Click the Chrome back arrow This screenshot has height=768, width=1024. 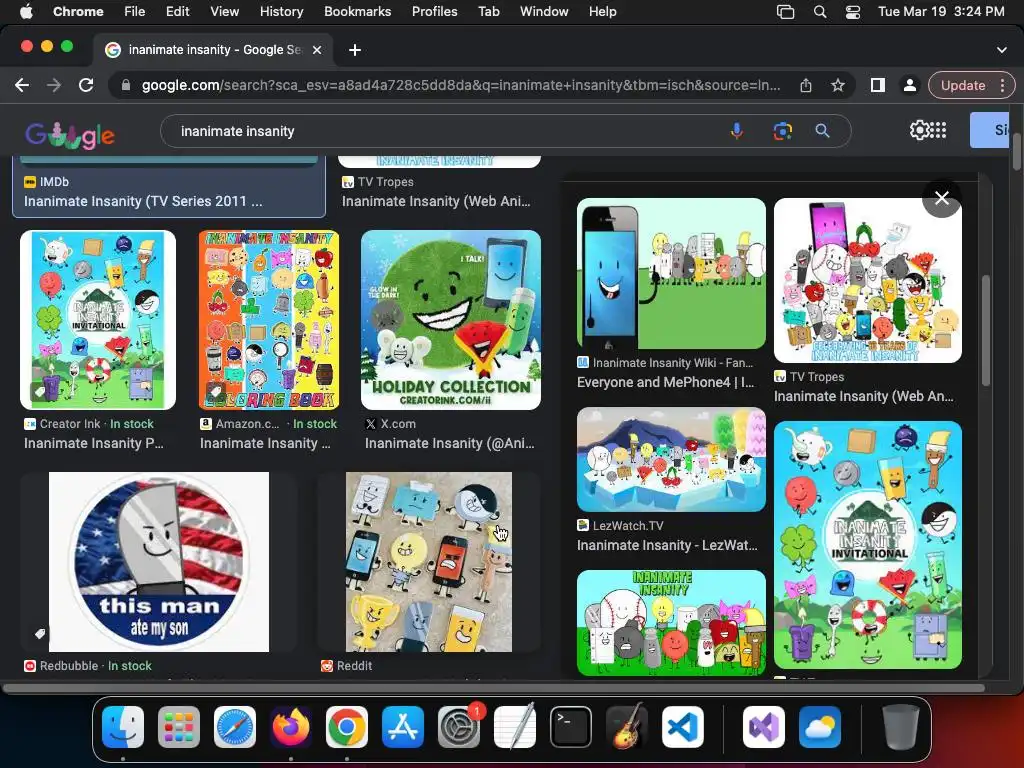coord(22,85)
